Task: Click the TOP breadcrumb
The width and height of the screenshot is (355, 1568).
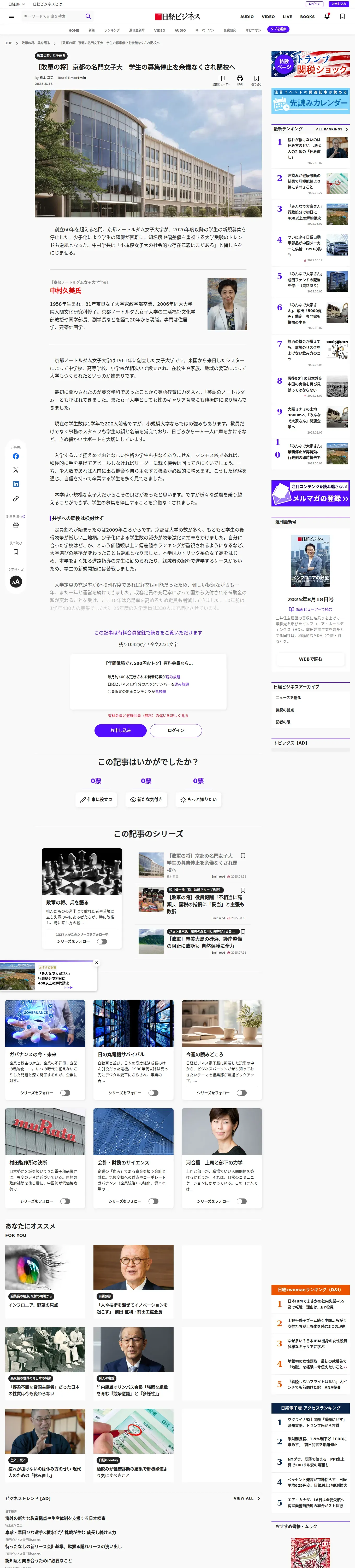Action: 9,43
